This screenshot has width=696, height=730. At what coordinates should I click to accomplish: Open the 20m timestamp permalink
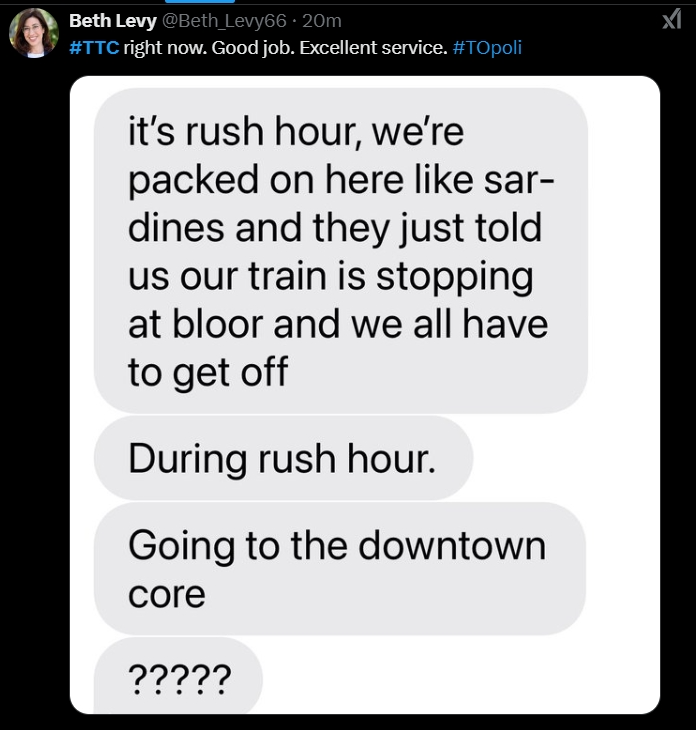pyautogui.click(x=322, y=20)
